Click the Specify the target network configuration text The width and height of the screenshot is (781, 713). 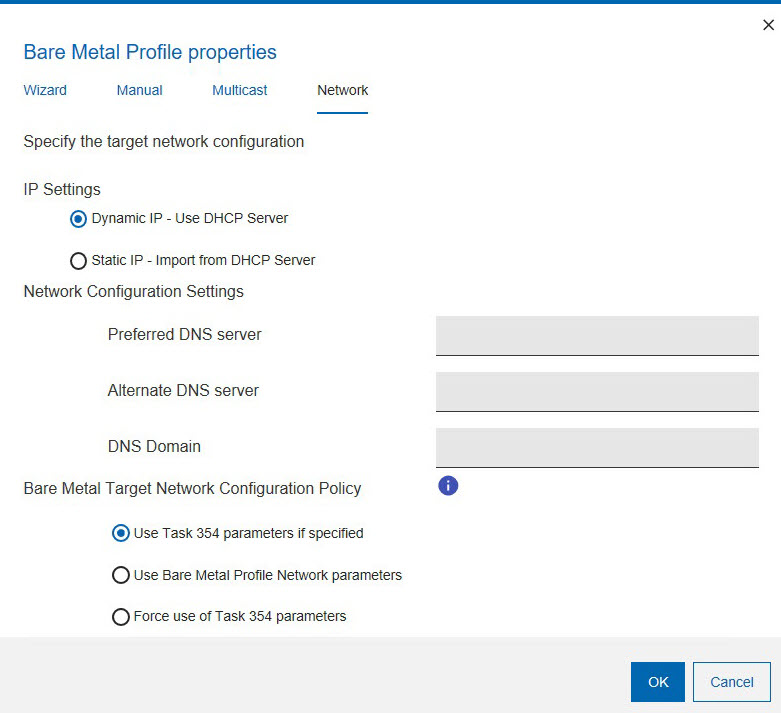click(164, 142)
